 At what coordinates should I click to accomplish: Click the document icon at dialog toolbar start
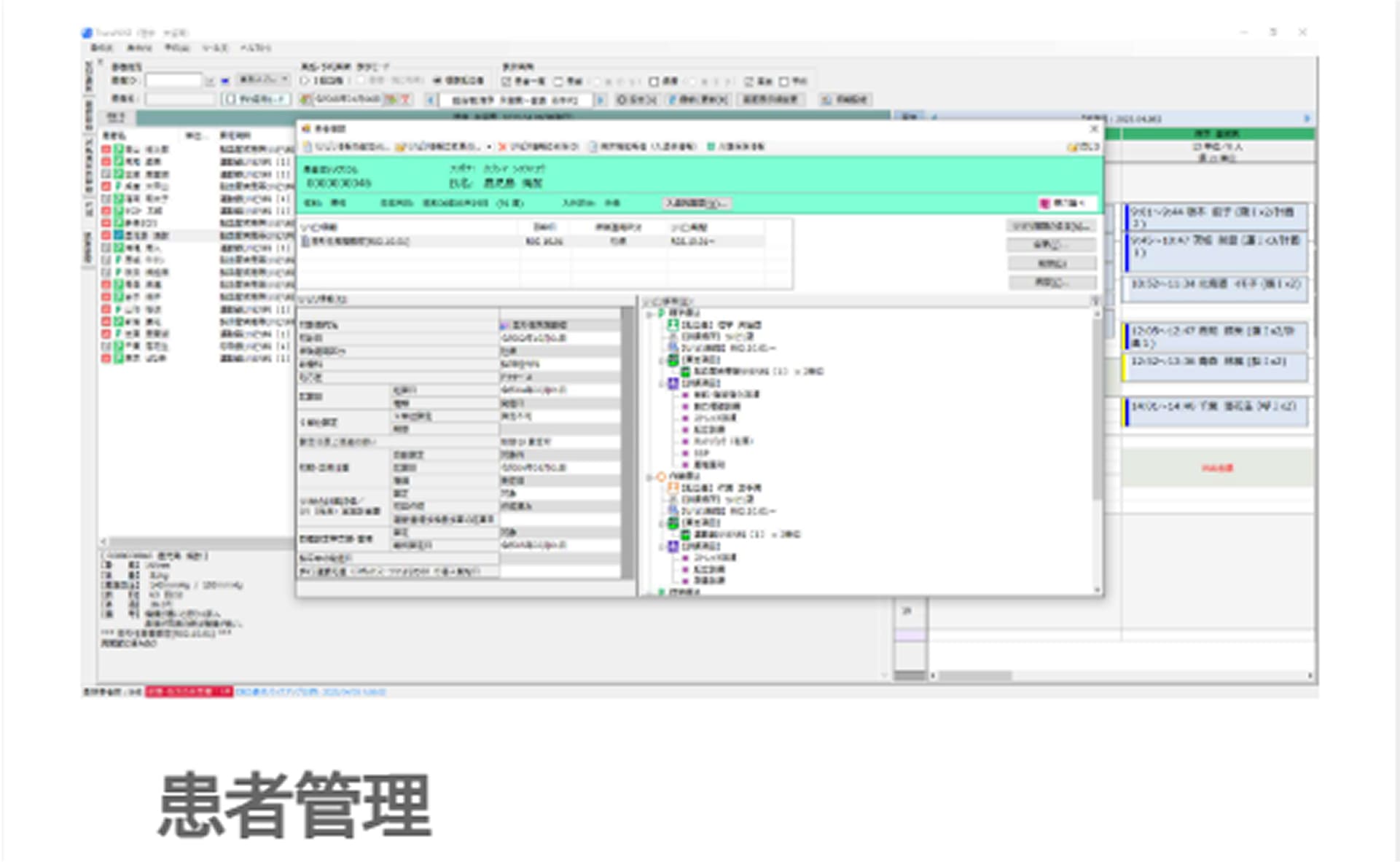point(308,146)
